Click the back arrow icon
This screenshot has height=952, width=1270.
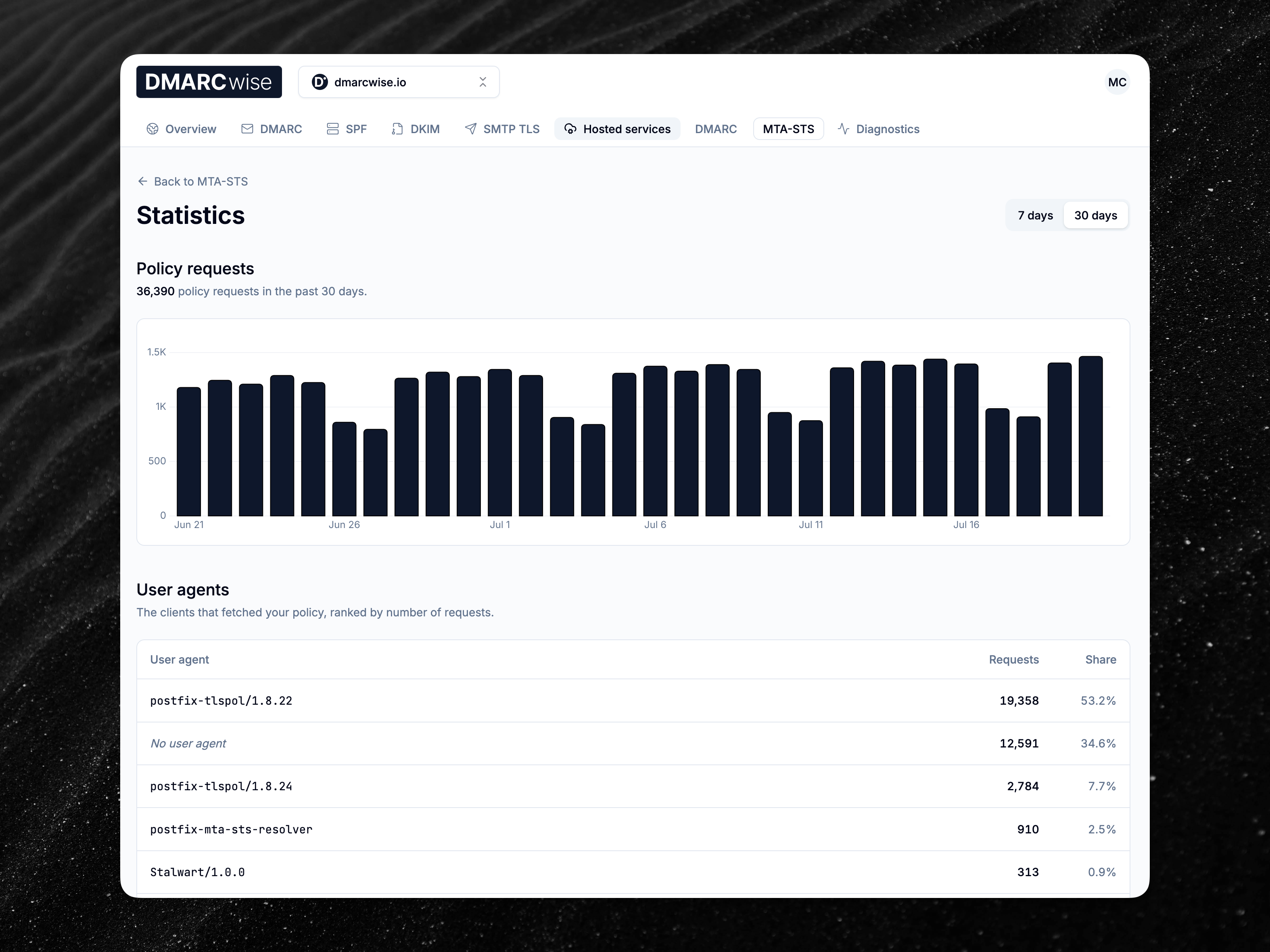pos(142,182)
